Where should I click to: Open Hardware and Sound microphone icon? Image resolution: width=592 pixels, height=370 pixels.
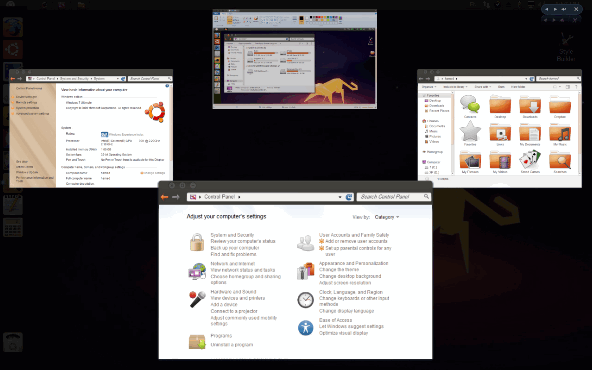(x=197, y=299)
